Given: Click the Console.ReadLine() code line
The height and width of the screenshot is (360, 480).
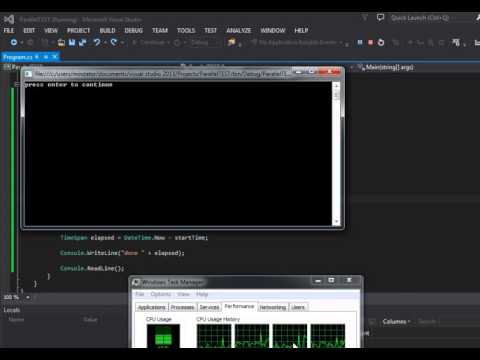Looking at the screenshot, I should 92,268.
